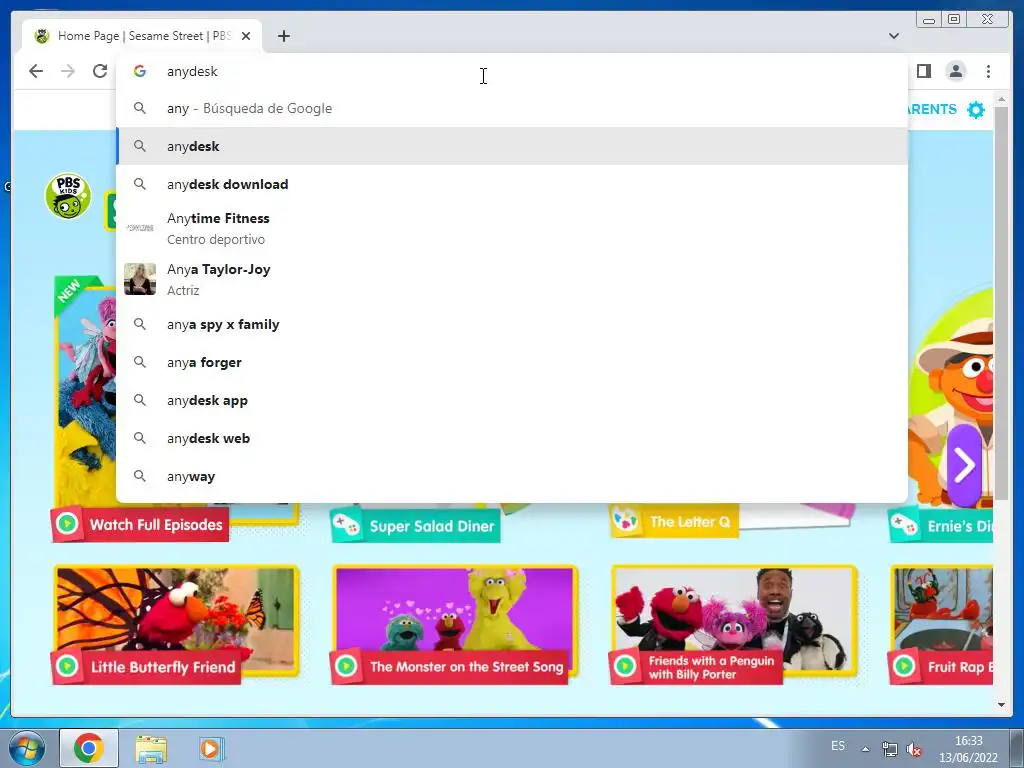Screen dimensions: 1024x768
Task: Click the Google logo in address bar
Action: point(140,71)
